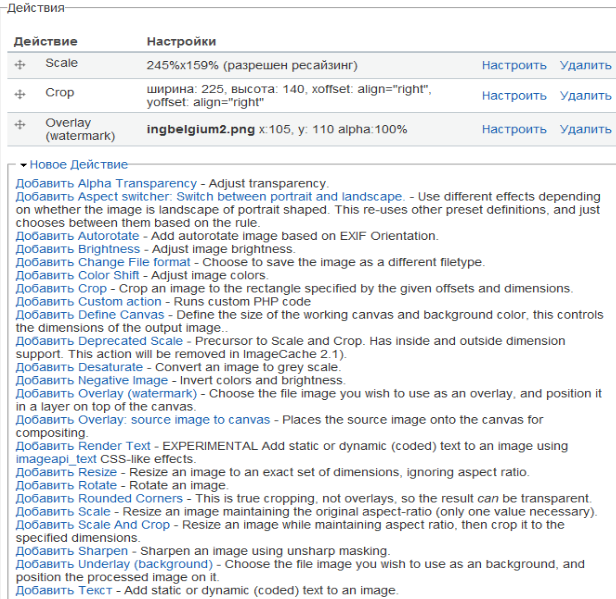Add the Desaturate action
This screenshot has height=599, width=616.
(x=79, y=367)
